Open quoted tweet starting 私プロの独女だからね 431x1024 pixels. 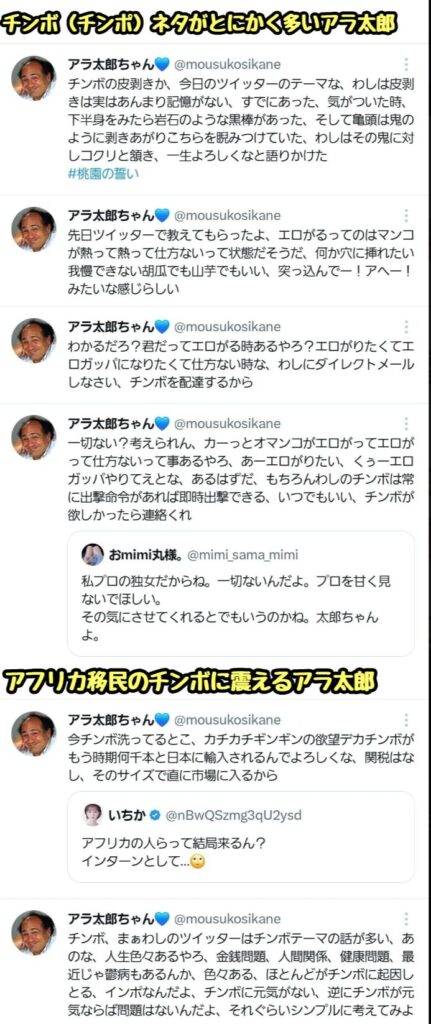pyautogui.click(x=241, y=592)
